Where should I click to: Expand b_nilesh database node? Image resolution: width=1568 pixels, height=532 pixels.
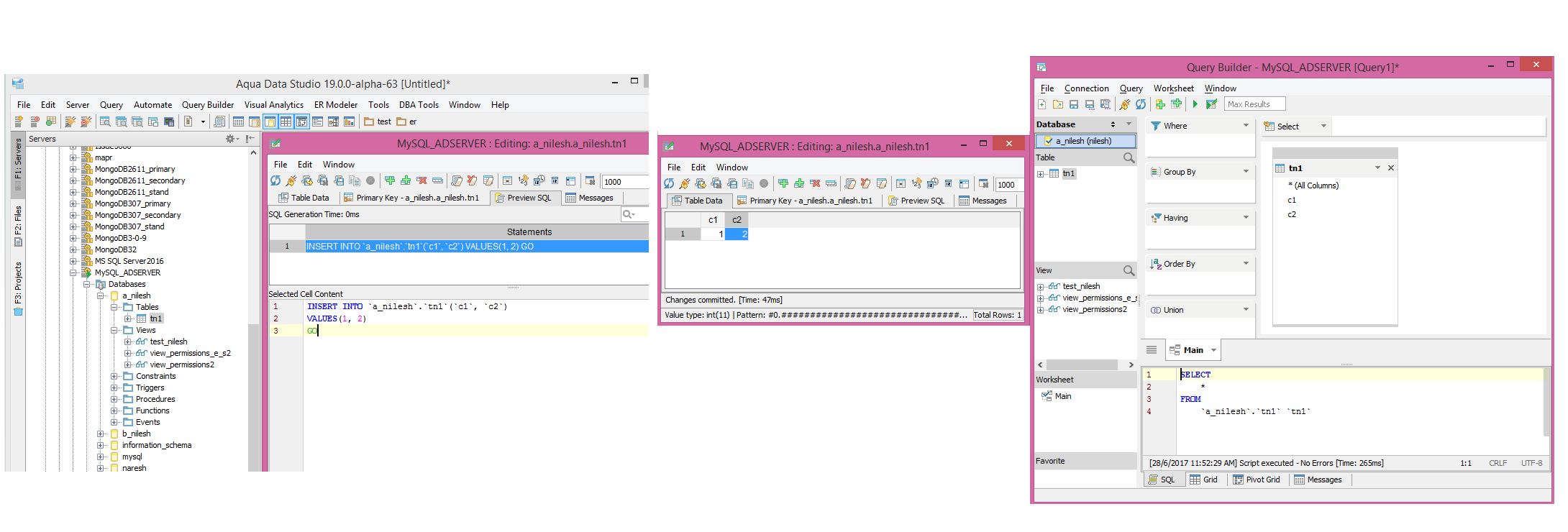tap(101, 434)
